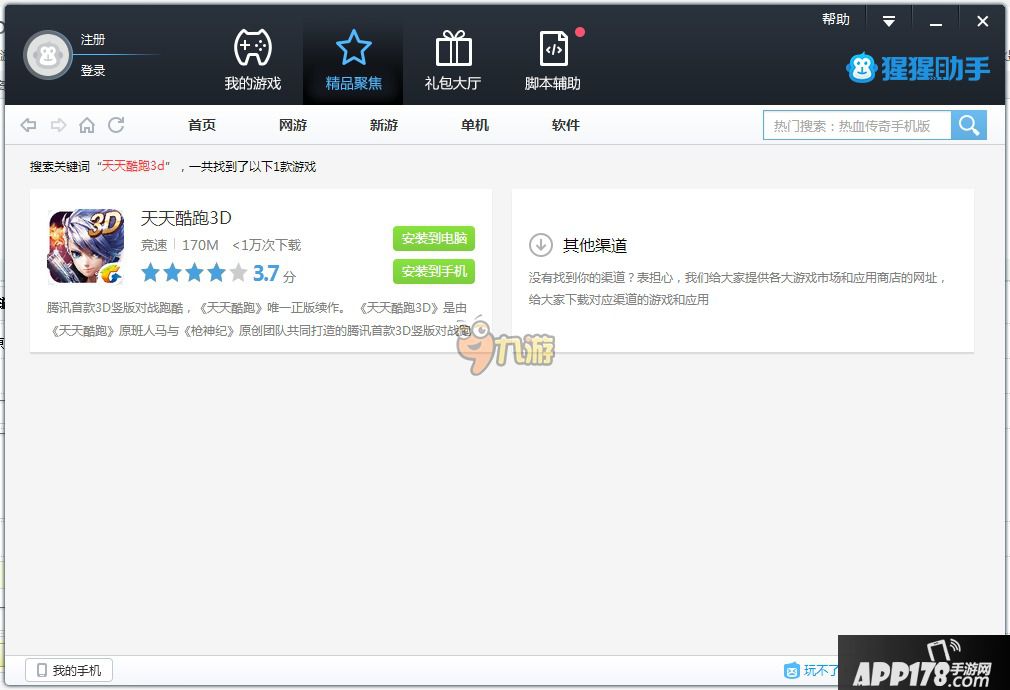Image resolution: width=1010 pixels, height=690 pixels.
Task: Select the star-shaped 精品聚焦 icon
Action: [353, 48]
